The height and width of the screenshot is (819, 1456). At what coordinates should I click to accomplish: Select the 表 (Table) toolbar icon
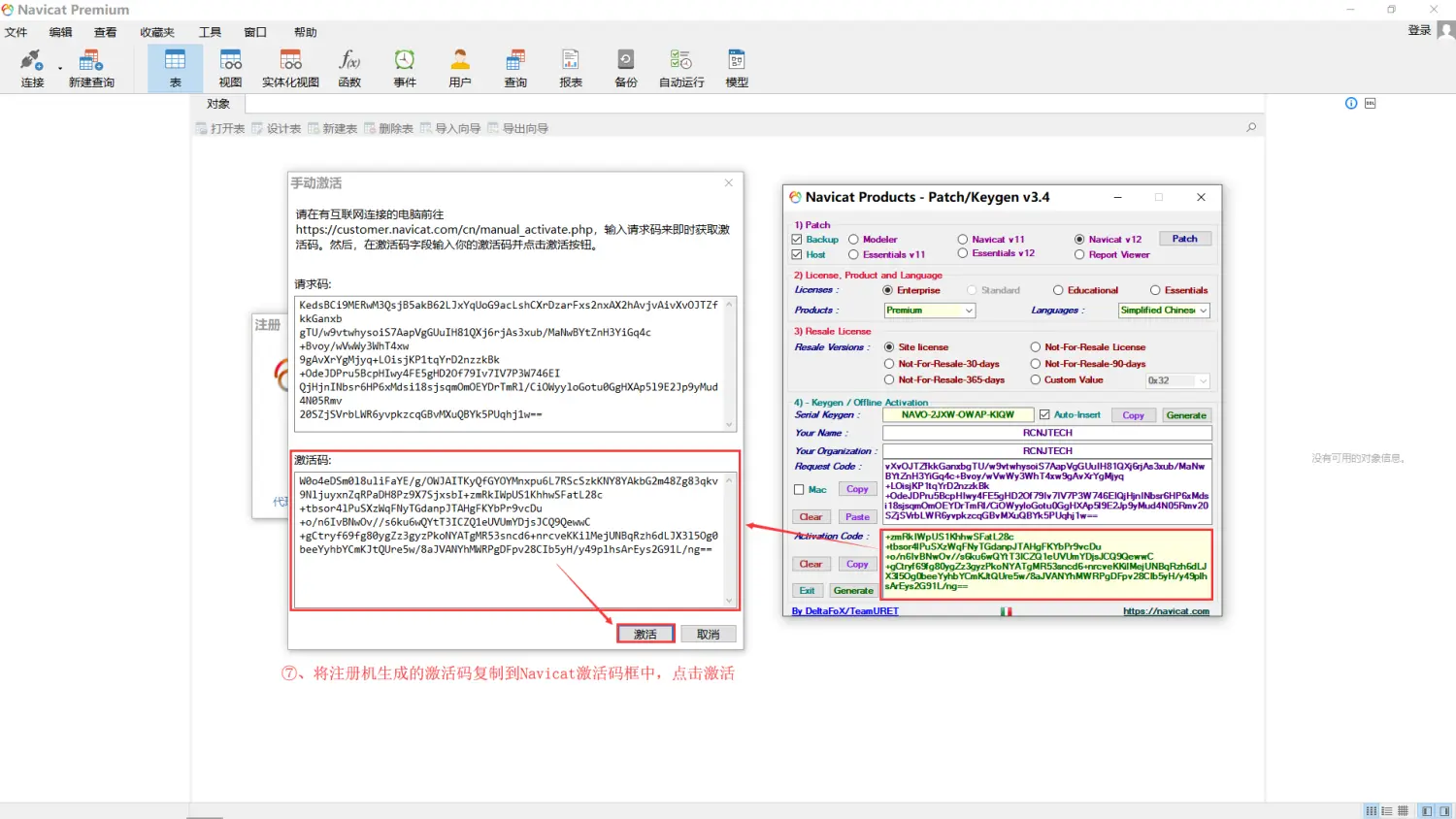click(x=175, y=68)
